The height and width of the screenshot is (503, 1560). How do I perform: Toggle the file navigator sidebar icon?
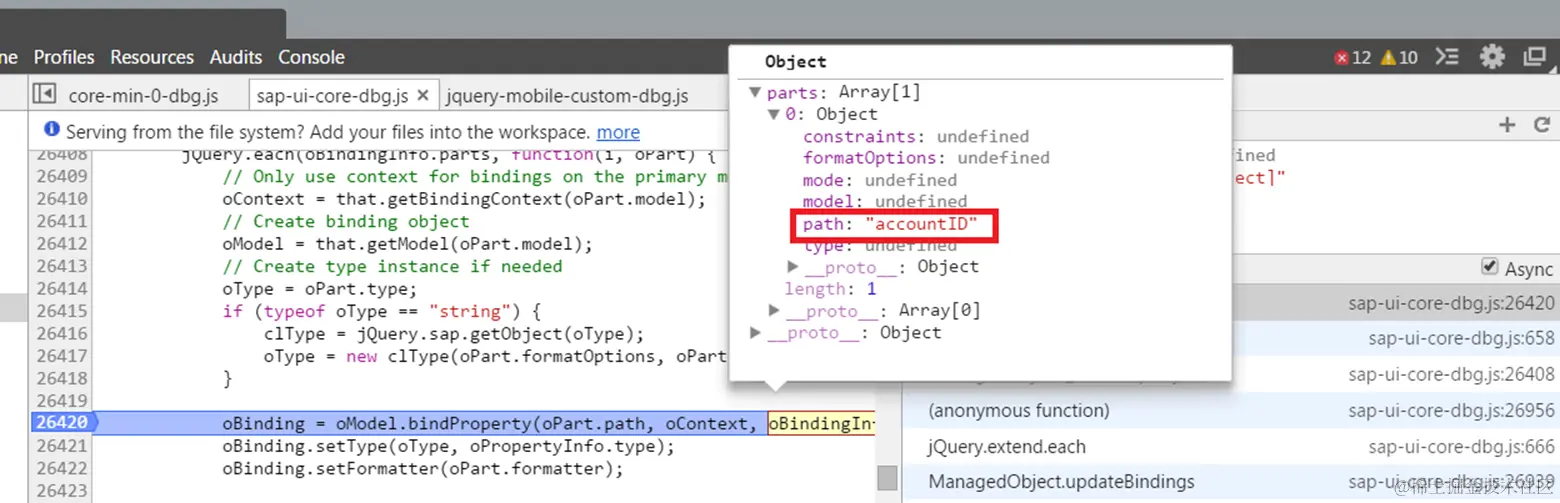click(43, 94)
